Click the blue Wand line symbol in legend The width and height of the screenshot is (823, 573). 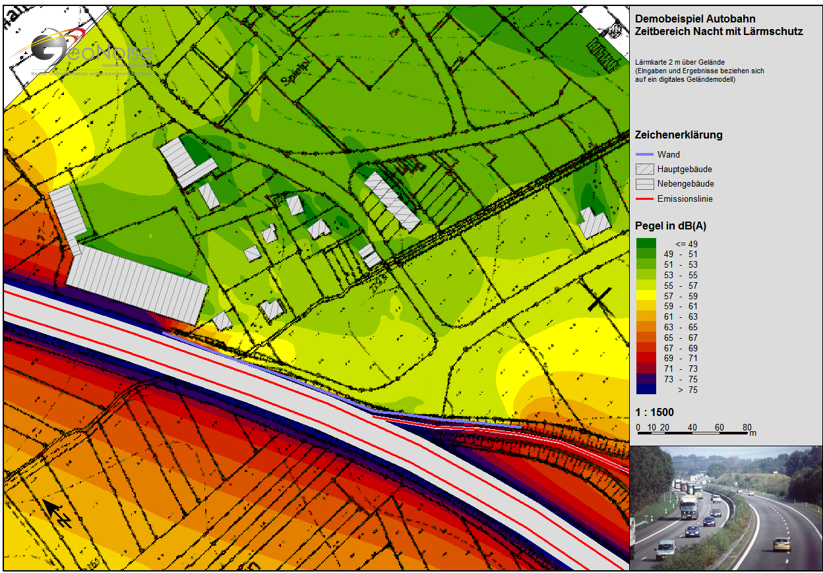[645, 155]
